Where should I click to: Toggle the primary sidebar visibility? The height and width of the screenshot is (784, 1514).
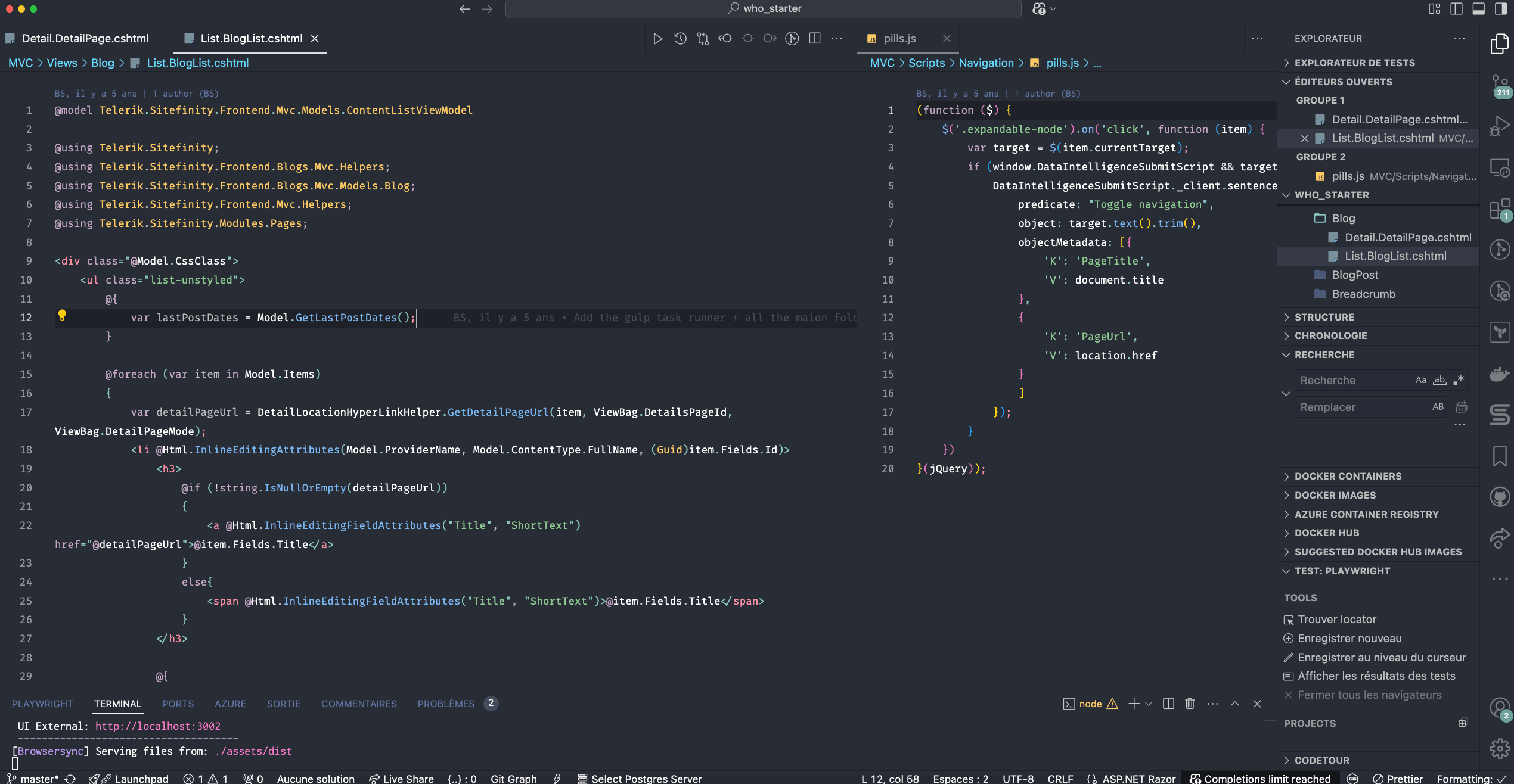click(1456, 9)
